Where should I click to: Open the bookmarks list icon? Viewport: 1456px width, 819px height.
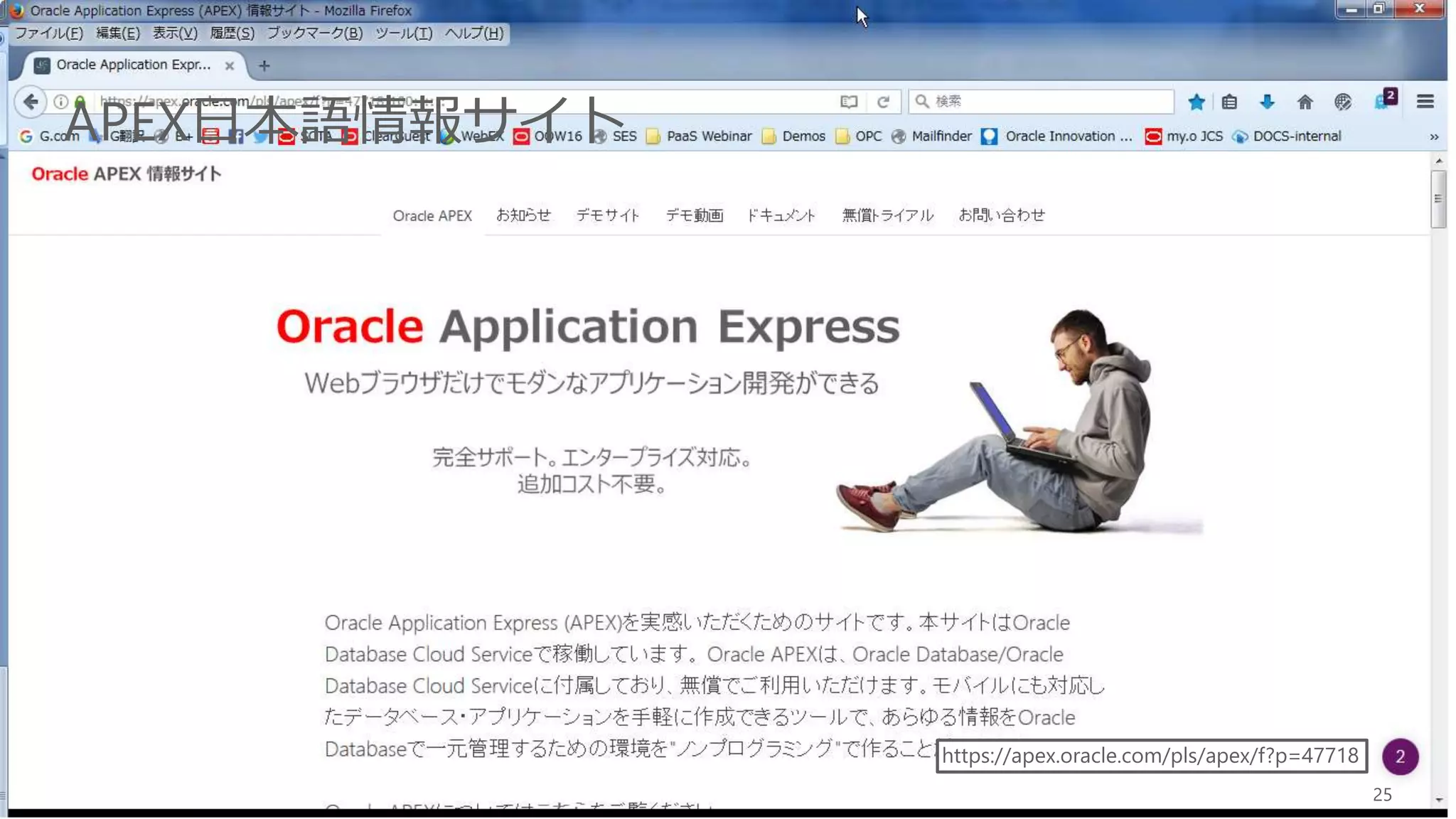point(1229,102)
